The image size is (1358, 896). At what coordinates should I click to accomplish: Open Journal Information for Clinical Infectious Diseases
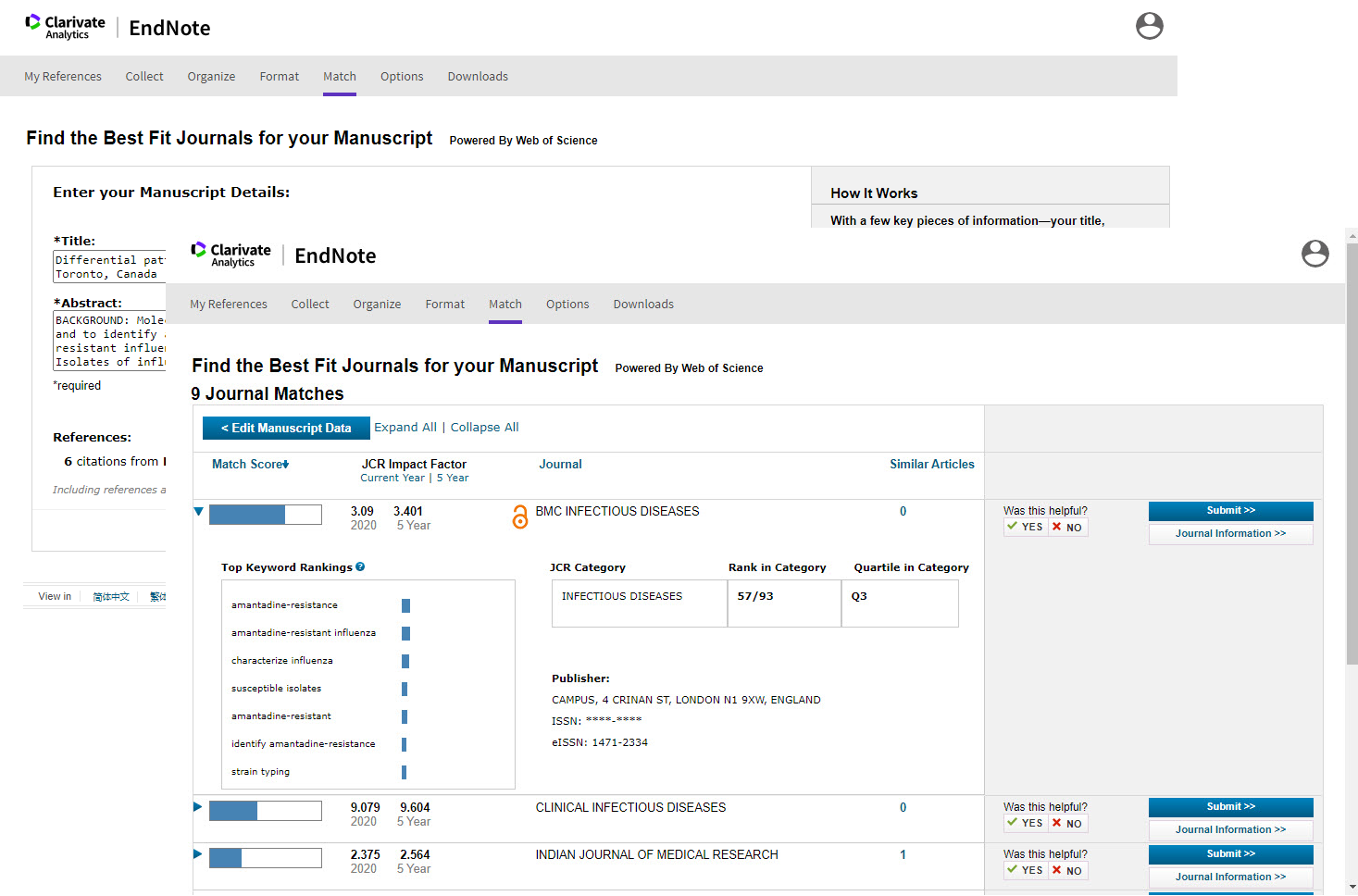(x=1231, y=830)
